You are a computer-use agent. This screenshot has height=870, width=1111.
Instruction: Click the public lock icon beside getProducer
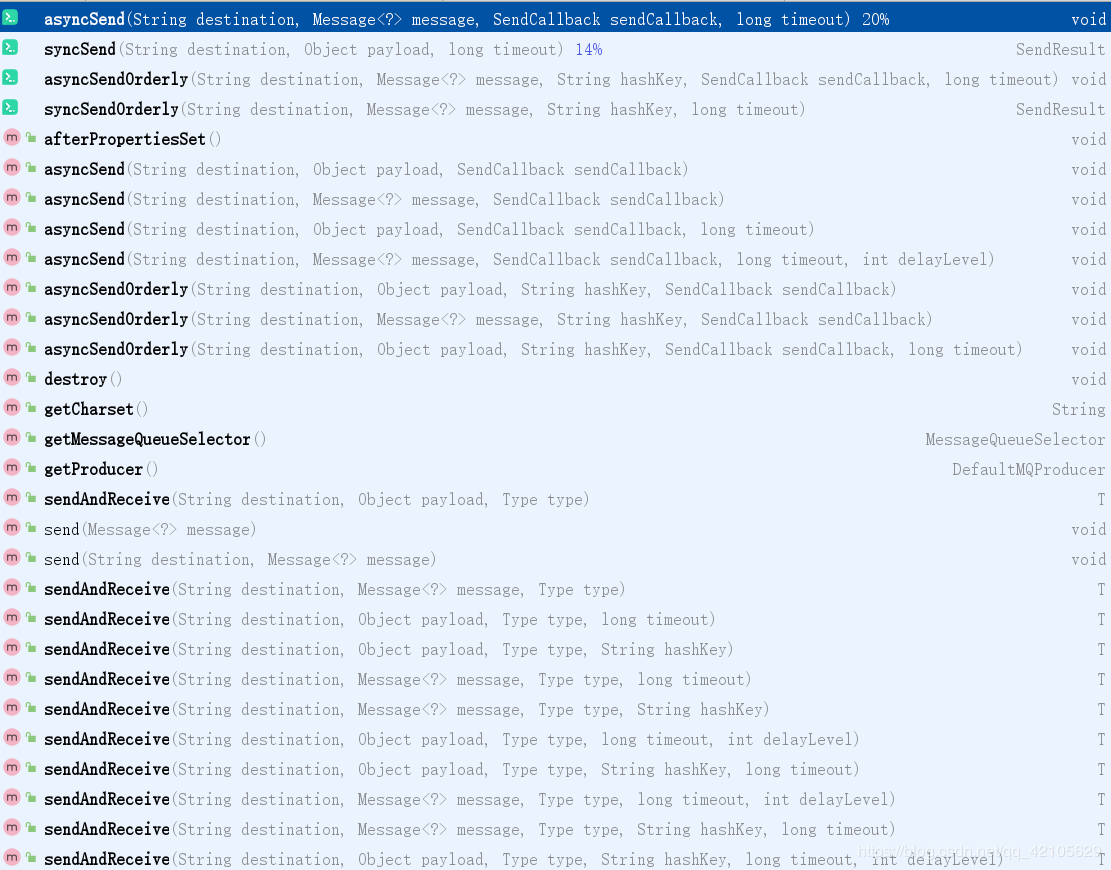pos(29,469)
